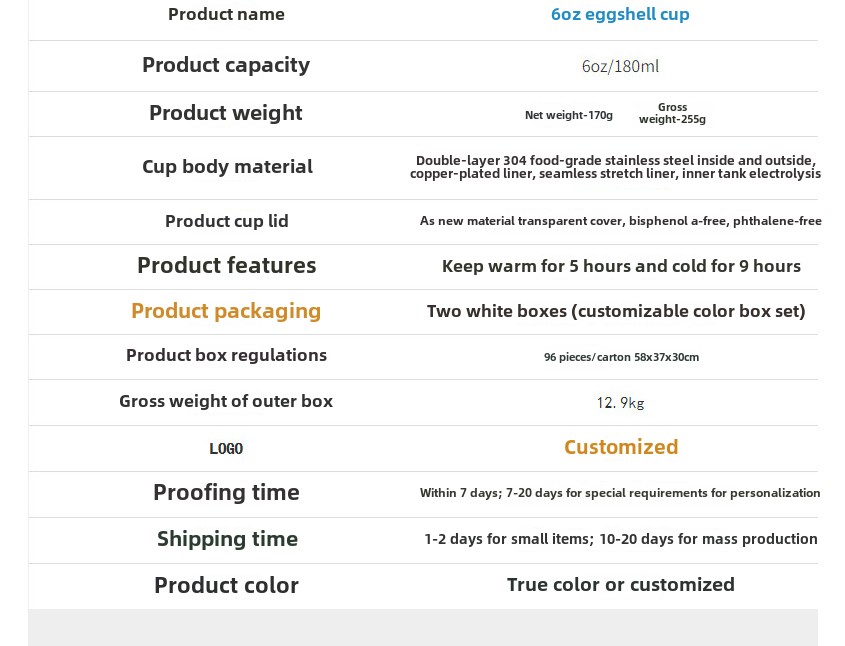Click the orange "Product packaging" label

(226, 311)
